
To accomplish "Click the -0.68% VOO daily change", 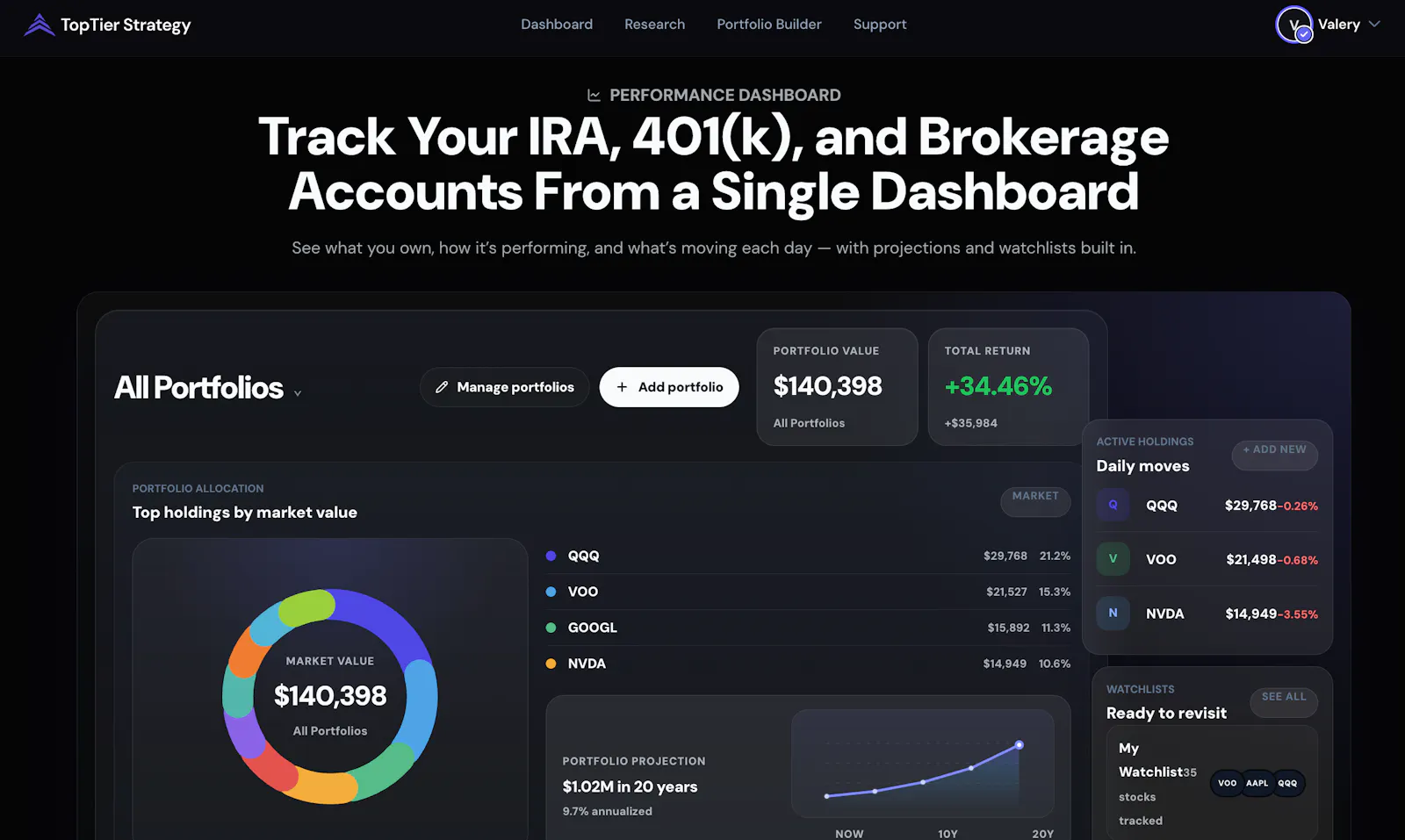I will click(1298, 560).
